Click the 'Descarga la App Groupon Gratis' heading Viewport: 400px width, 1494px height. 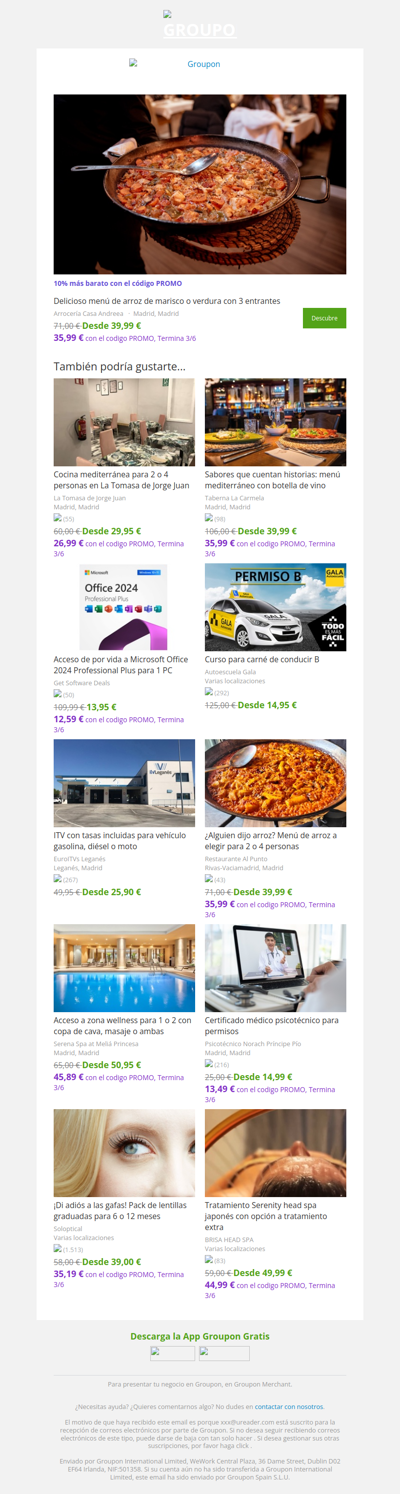coord(200,1336)
